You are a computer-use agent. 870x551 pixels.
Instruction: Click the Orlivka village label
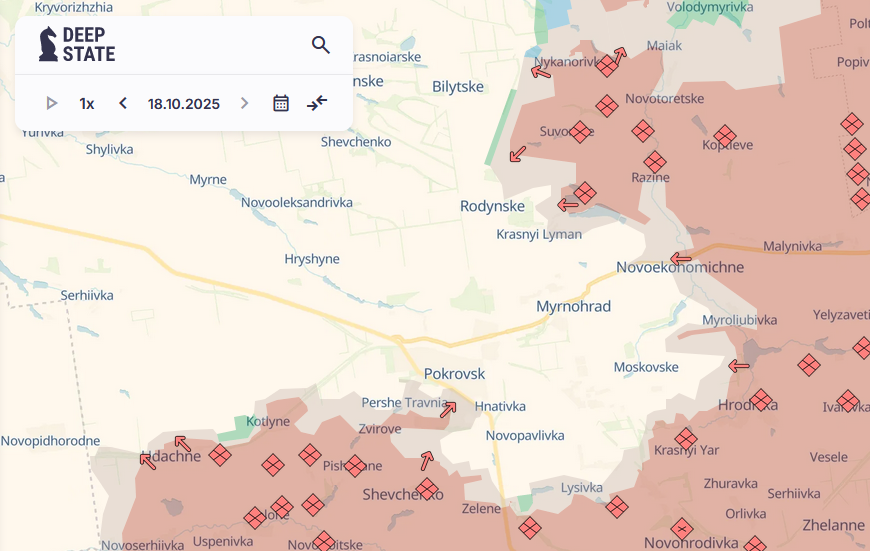pos(745,514)
